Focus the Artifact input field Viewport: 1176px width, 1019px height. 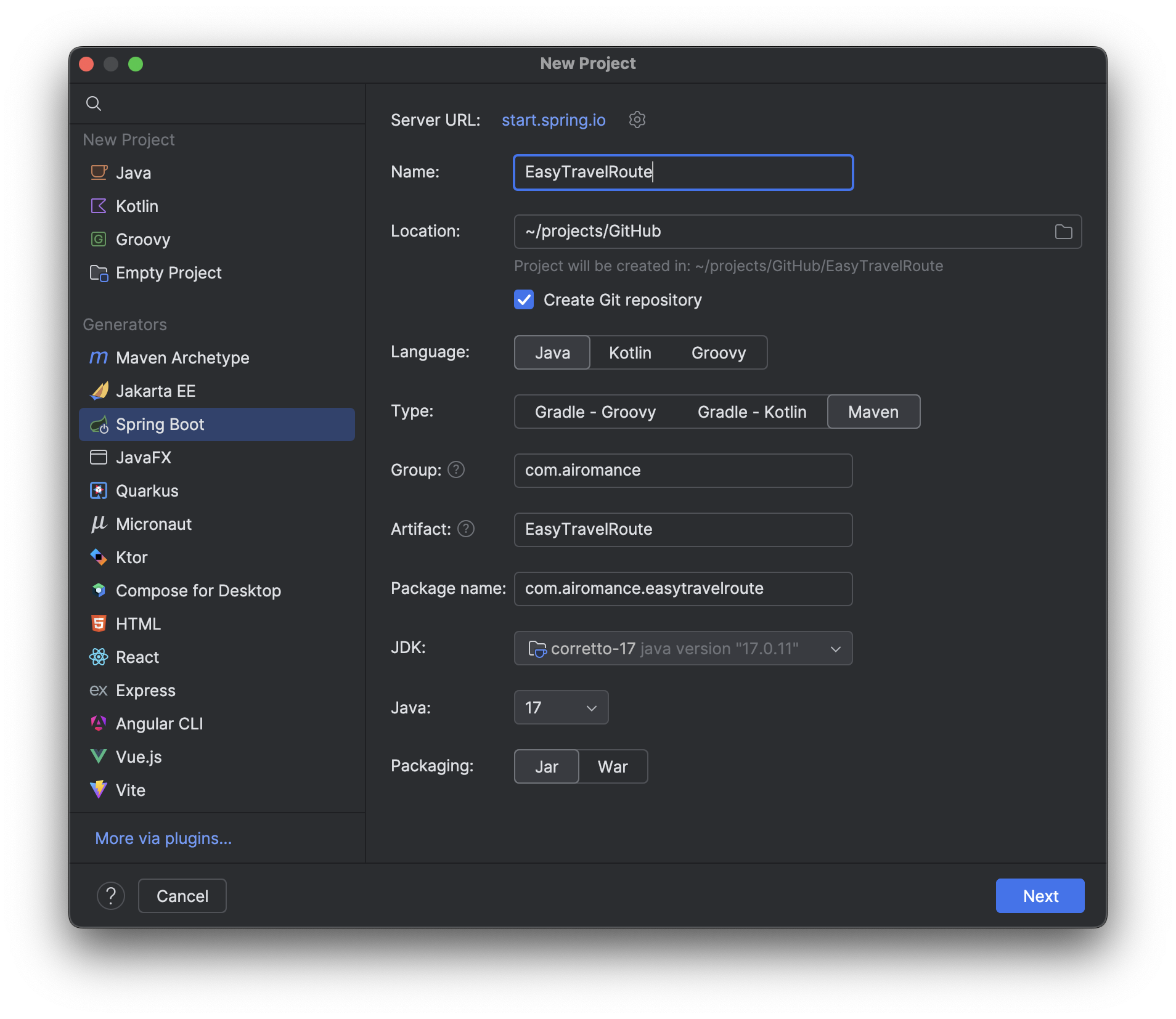[683, 530]
